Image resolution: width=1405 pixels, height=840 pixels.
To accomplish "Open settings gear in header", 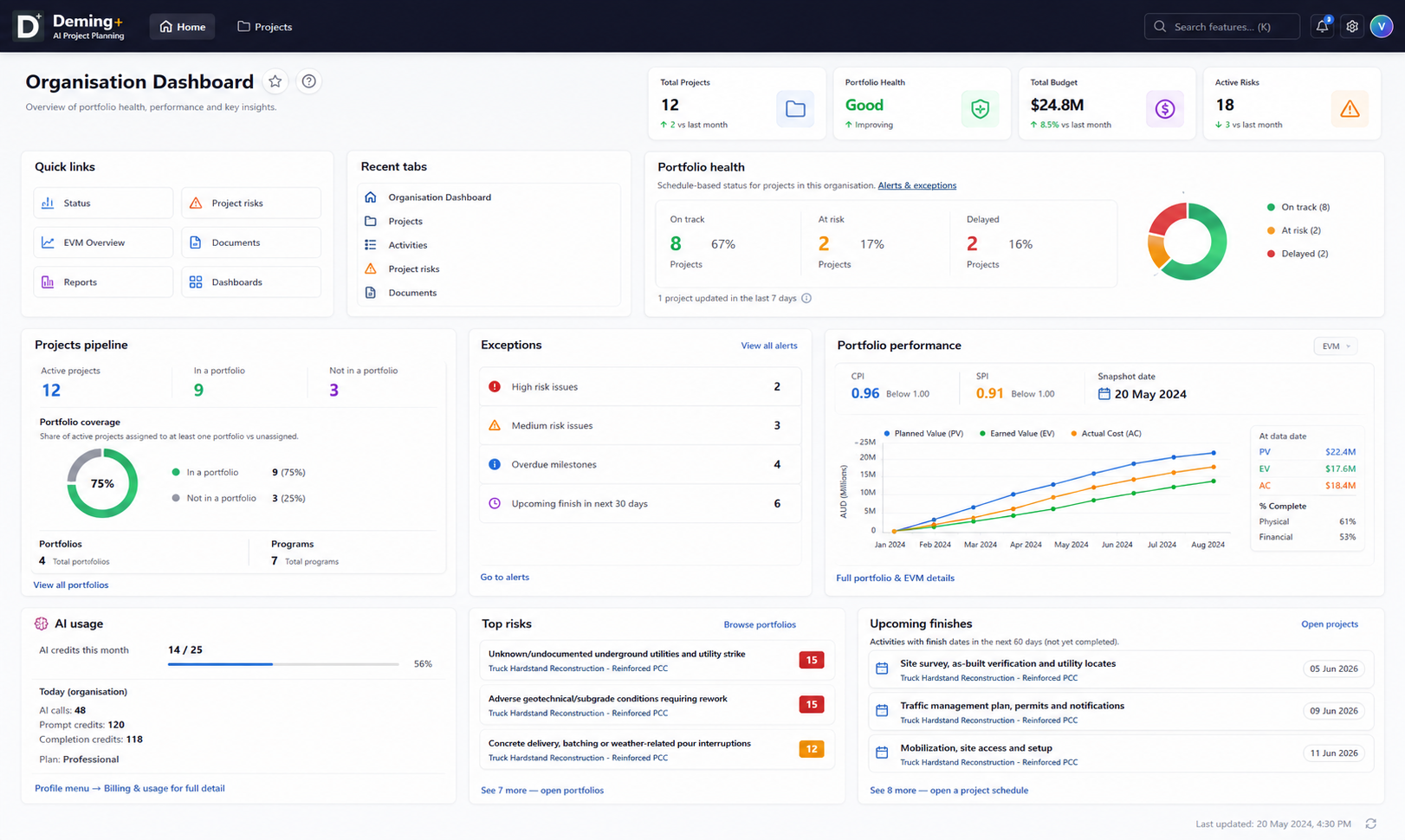I will point(1352,27).
